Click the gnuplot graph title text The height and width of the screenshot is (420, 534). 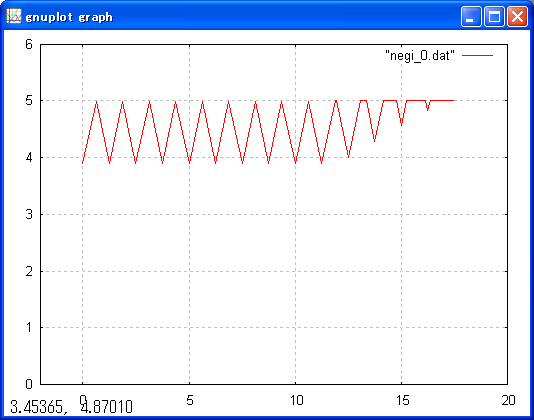point(69,17)
